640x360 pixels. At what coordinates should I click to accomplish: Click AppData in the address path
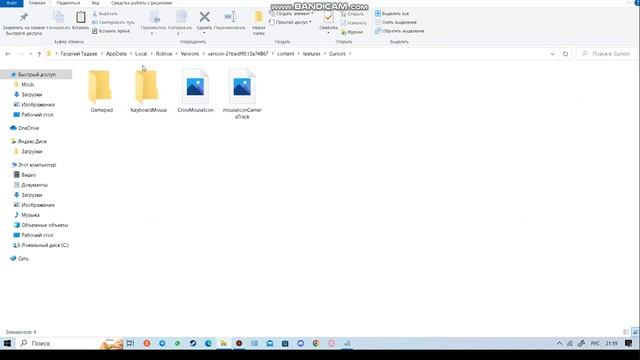point(116,54)
